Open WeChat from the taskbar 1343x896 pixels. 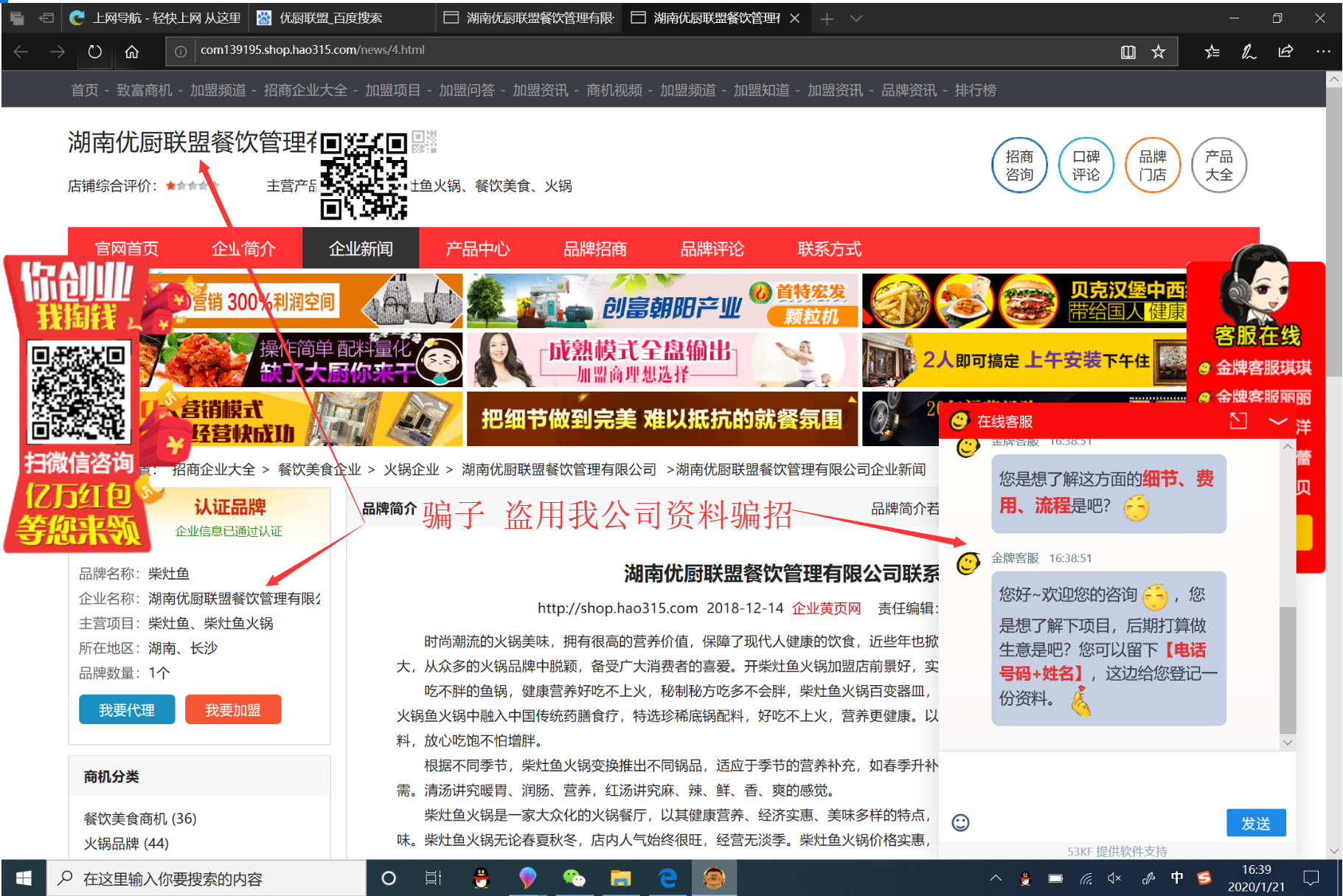click(573, 878)
